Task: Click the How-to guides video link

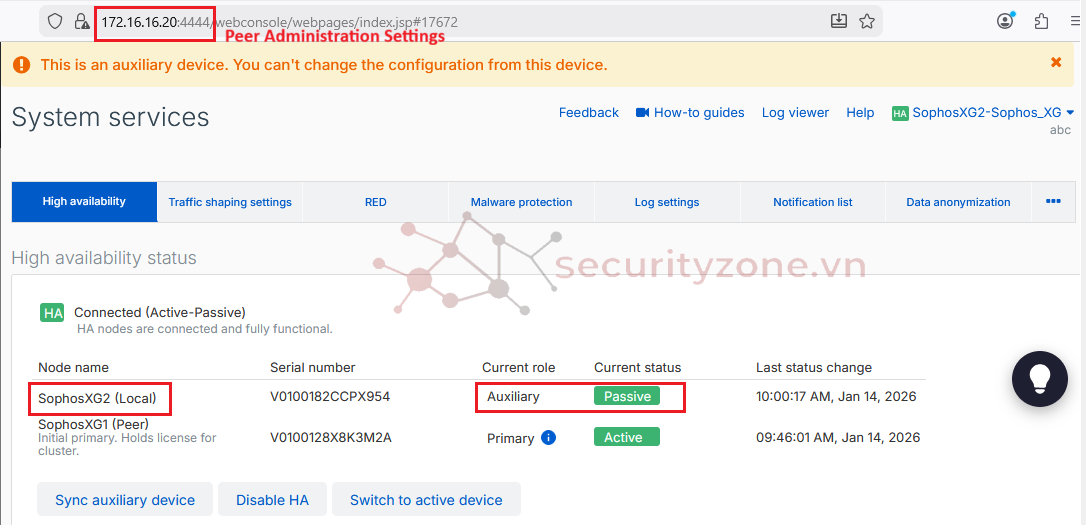Action: (x=690, y=113)
